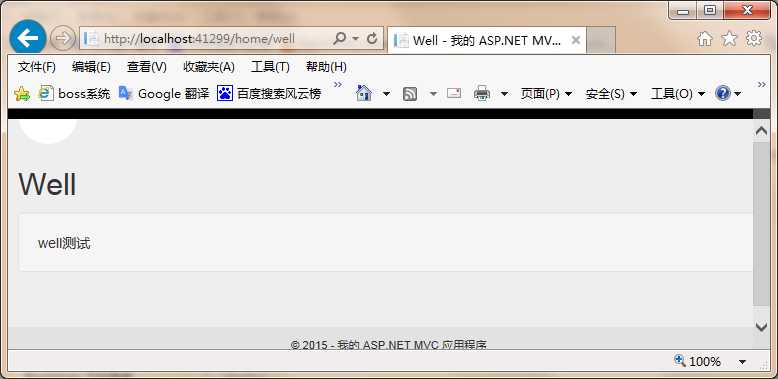Click the Well heading text
Screen dimensions: 778x379
tap(48, 185)
